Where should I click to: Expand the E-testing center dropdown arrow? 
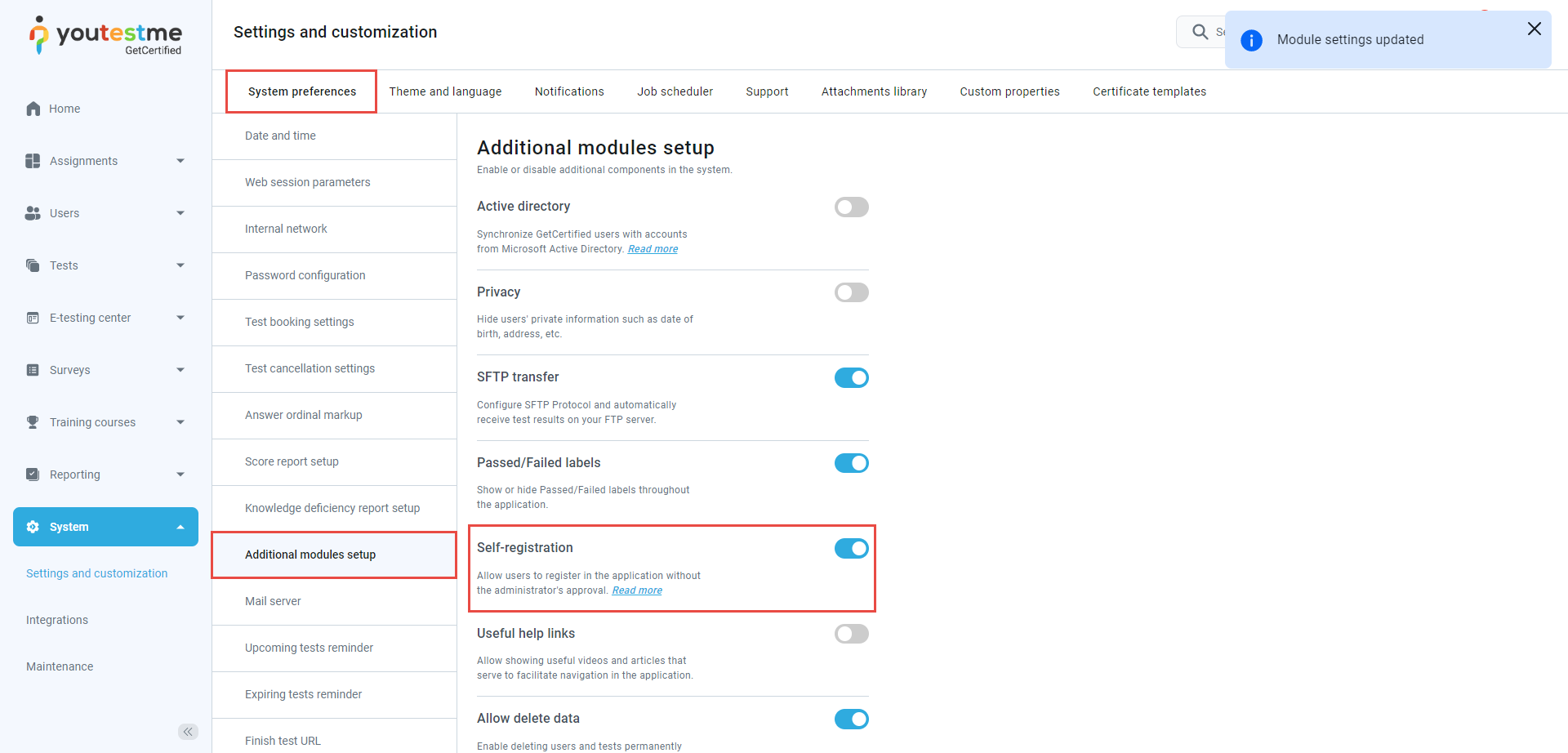(180, 318)
